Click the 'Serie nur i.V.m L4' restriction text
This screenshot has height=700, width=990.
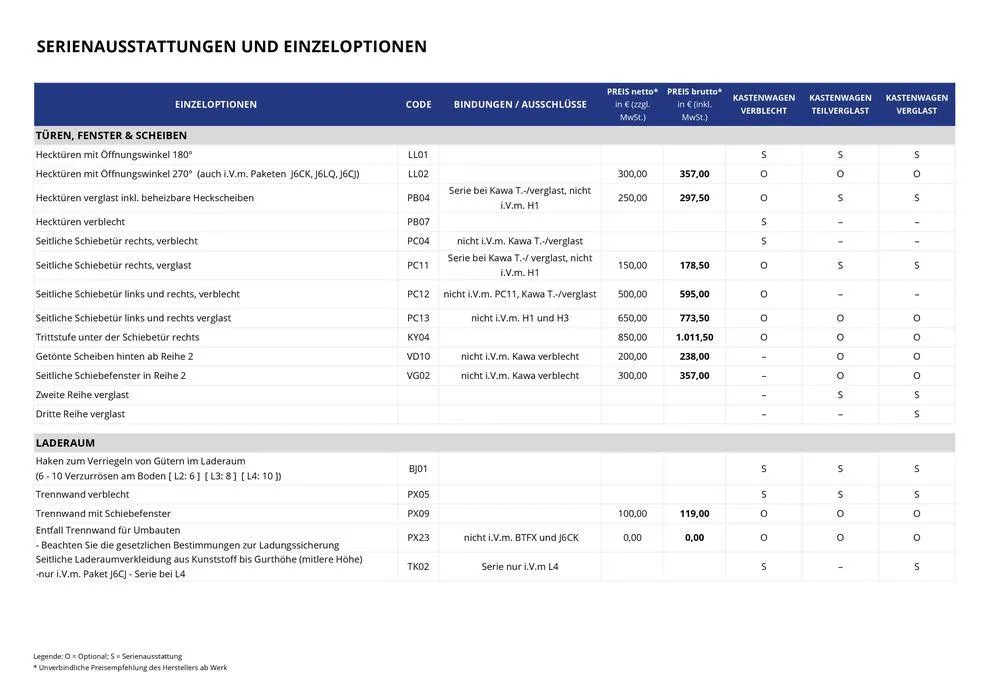520,567
